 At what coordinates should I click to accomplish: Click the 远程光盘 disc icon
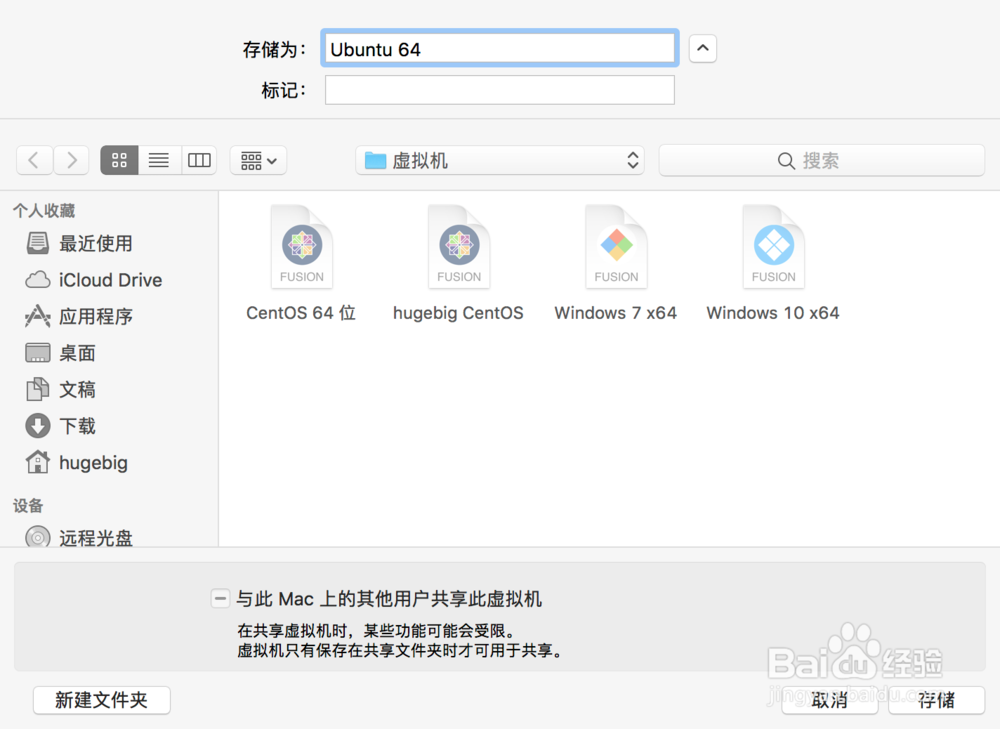pyautogui.click(x=38, y=536)
